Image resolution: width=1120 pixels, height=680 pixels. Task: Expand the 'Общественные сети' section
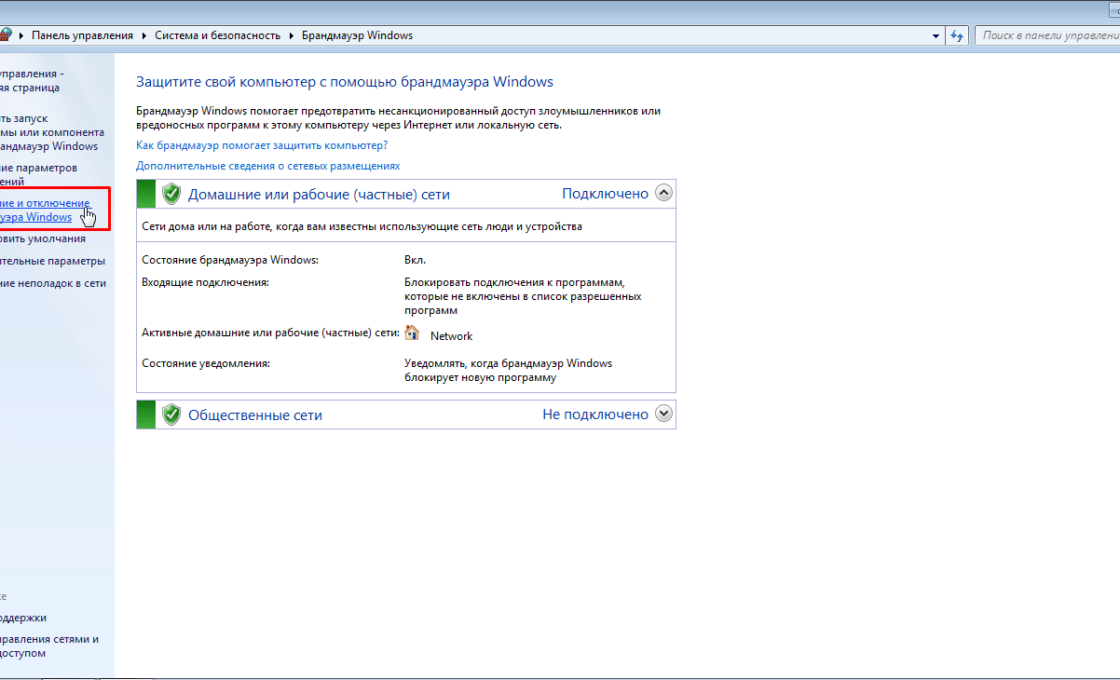coord(664,414)
